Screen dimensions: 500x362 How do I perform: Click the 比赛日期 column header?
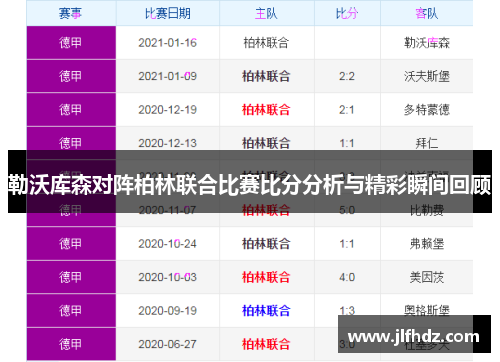[x=168, y=14]
